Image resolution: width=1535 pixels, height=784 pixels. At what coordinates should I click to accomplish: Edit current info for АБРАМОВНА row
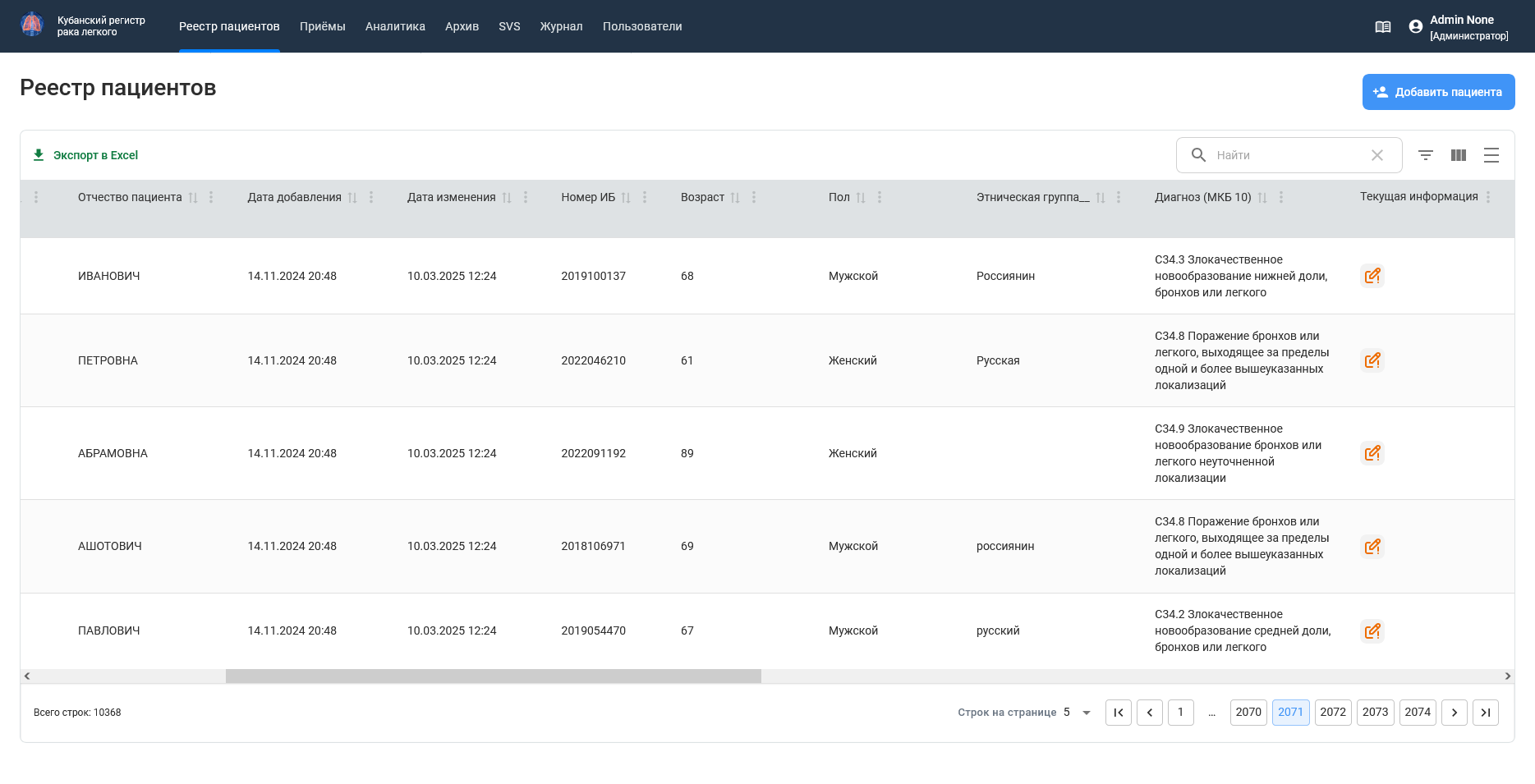[x=1372, y=453]
